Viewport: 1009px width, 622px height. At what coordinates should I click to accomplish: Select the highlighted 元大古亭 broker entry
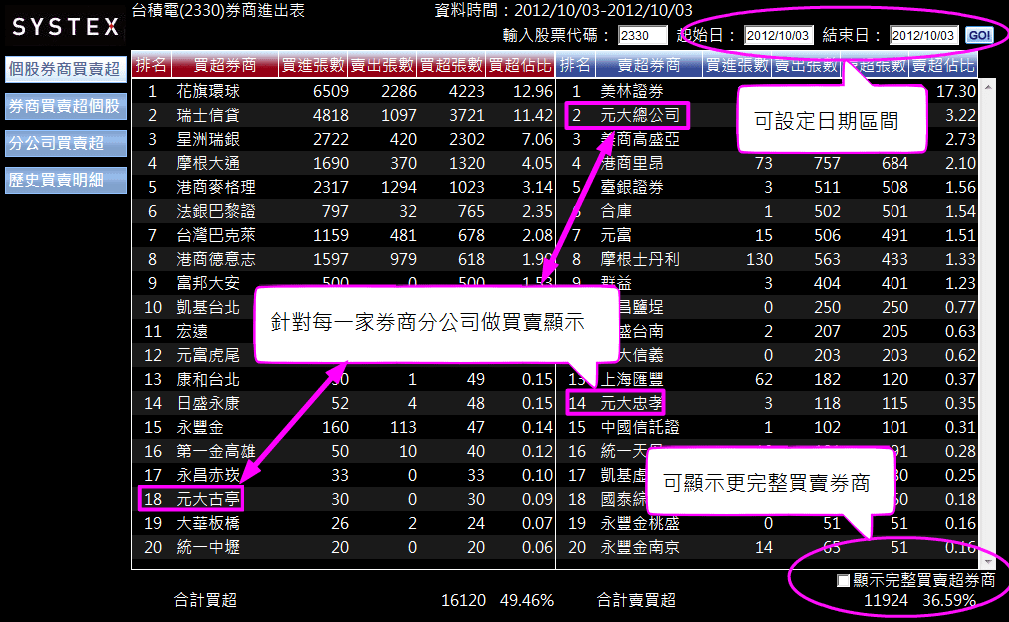click(x=208, y=498)
